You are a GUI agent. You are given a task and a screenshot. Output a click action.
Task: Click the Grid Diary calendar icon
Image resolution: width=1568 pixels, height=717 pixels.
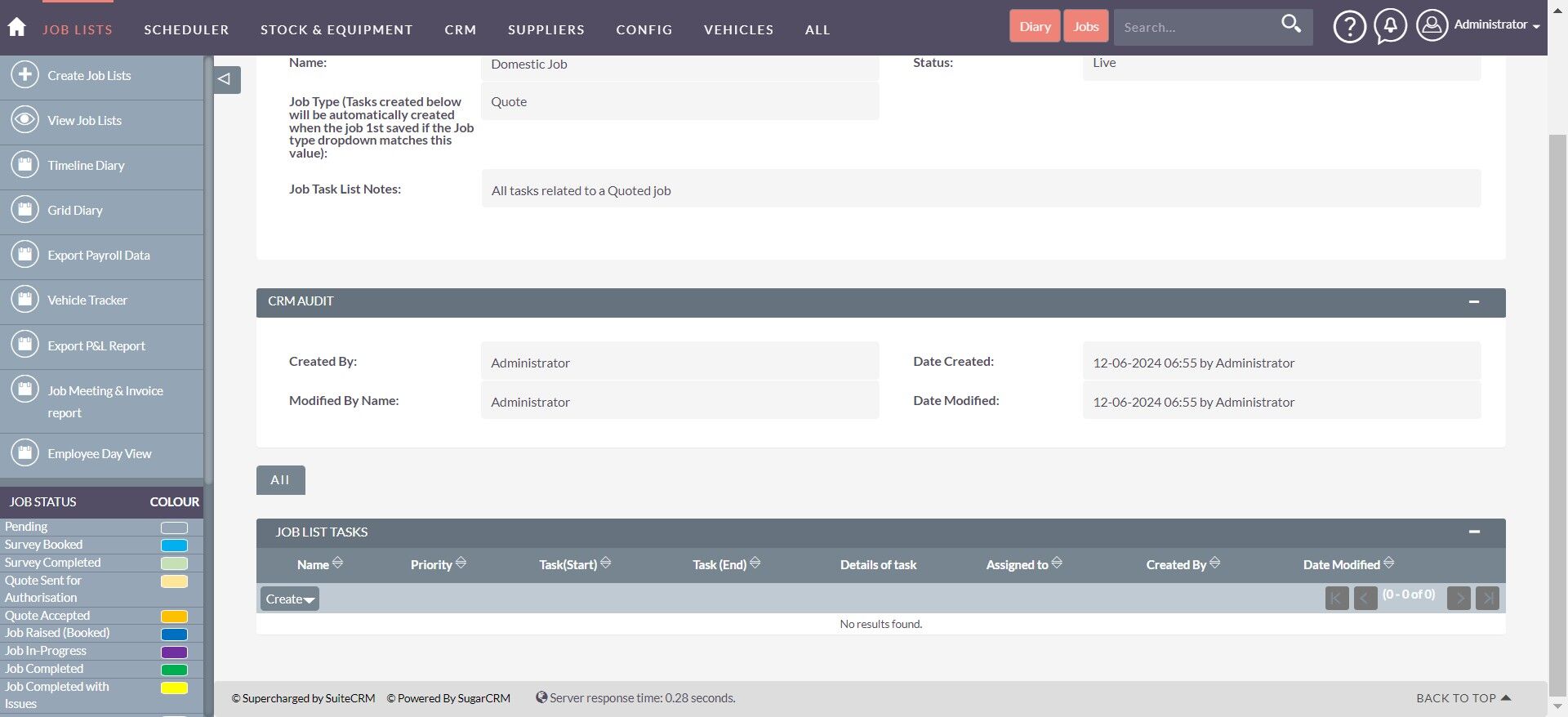pos(25,210)
